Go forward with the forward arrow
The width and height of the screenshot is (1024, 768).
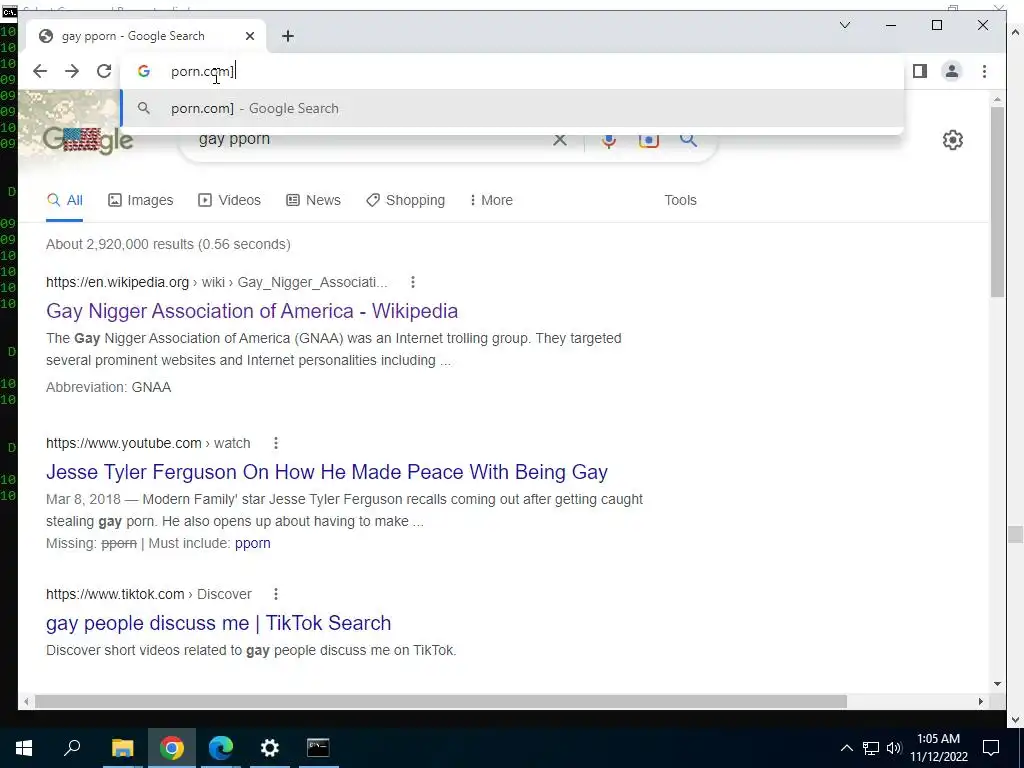click(72, 71)
